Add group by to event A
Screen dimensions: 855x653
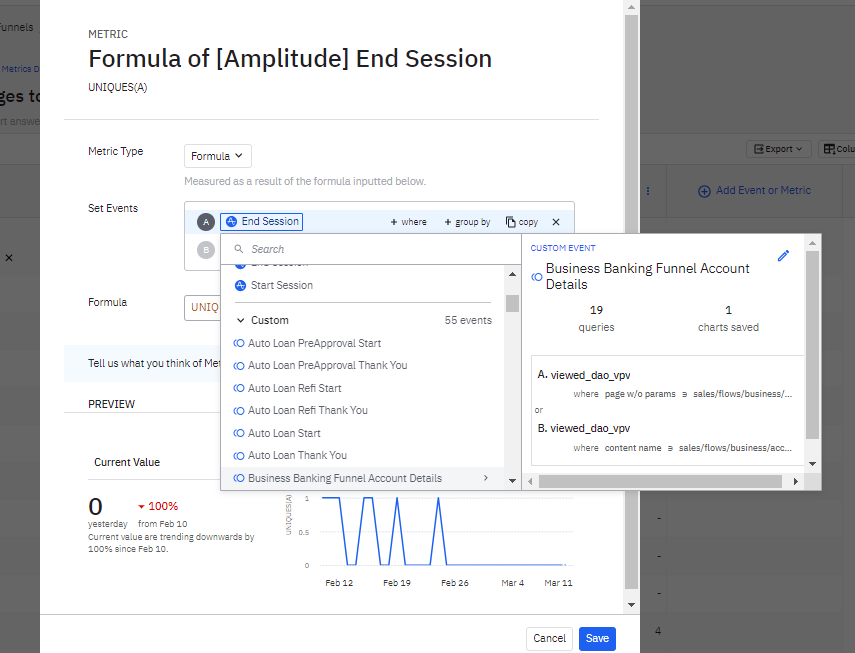tap(467, 222)
